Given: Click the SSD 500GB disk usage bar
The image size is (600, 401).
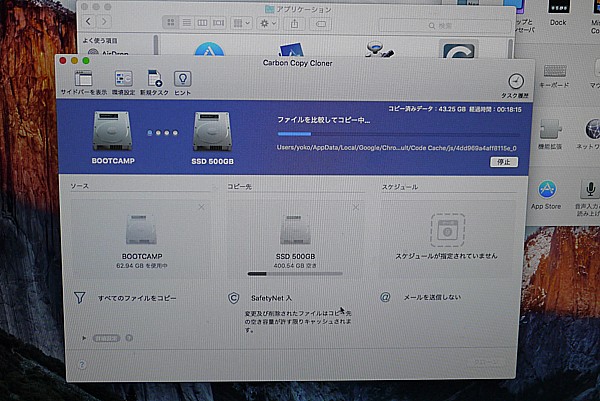Looking at the screenshot, I should tap(295, 274).
